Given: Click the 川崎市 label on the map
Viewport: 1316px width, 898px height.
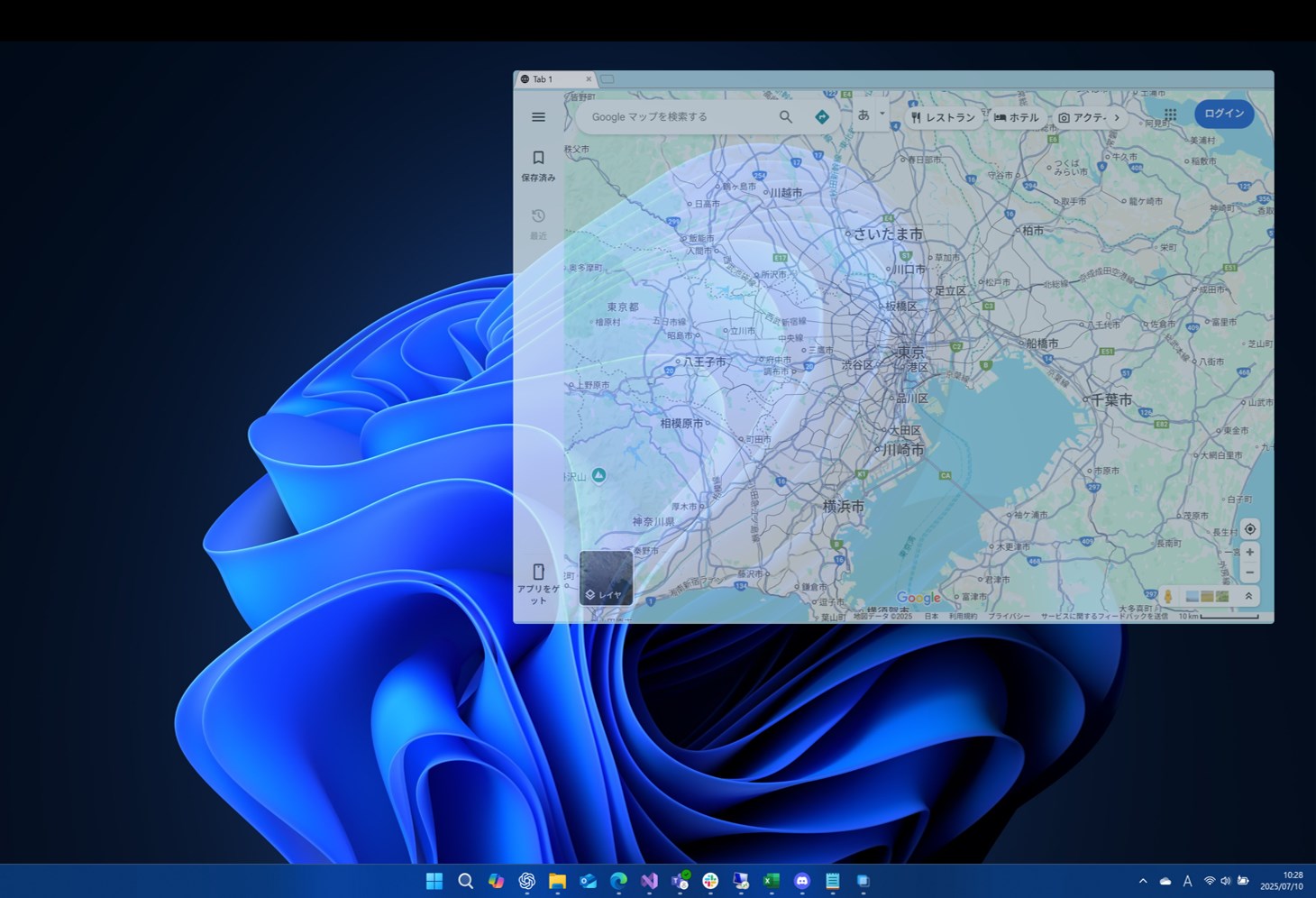Looking at the screenshot, I should click(x=903, y=449).
